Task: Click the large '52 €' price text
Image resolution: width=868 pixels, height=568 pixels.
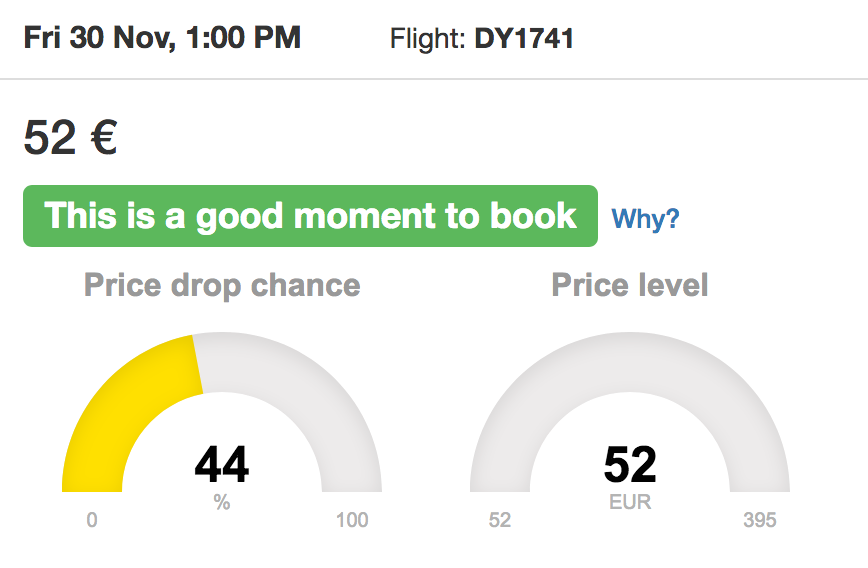Action: click(70, 138)
